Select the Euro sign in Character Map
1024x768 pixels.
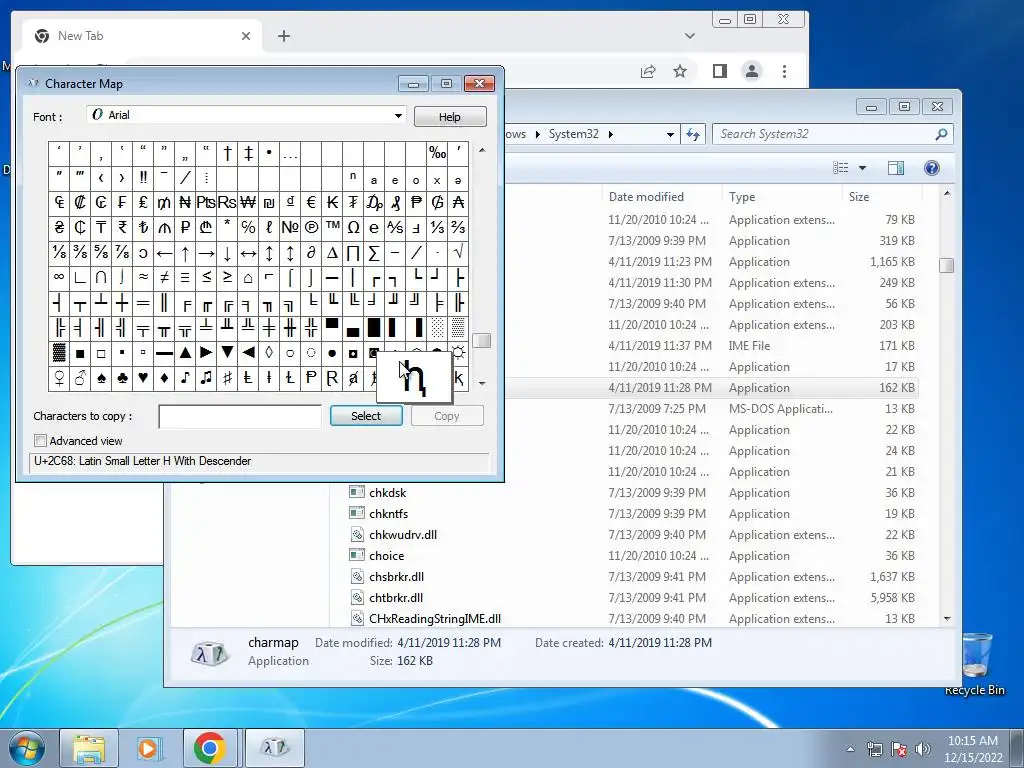[312, 202]
